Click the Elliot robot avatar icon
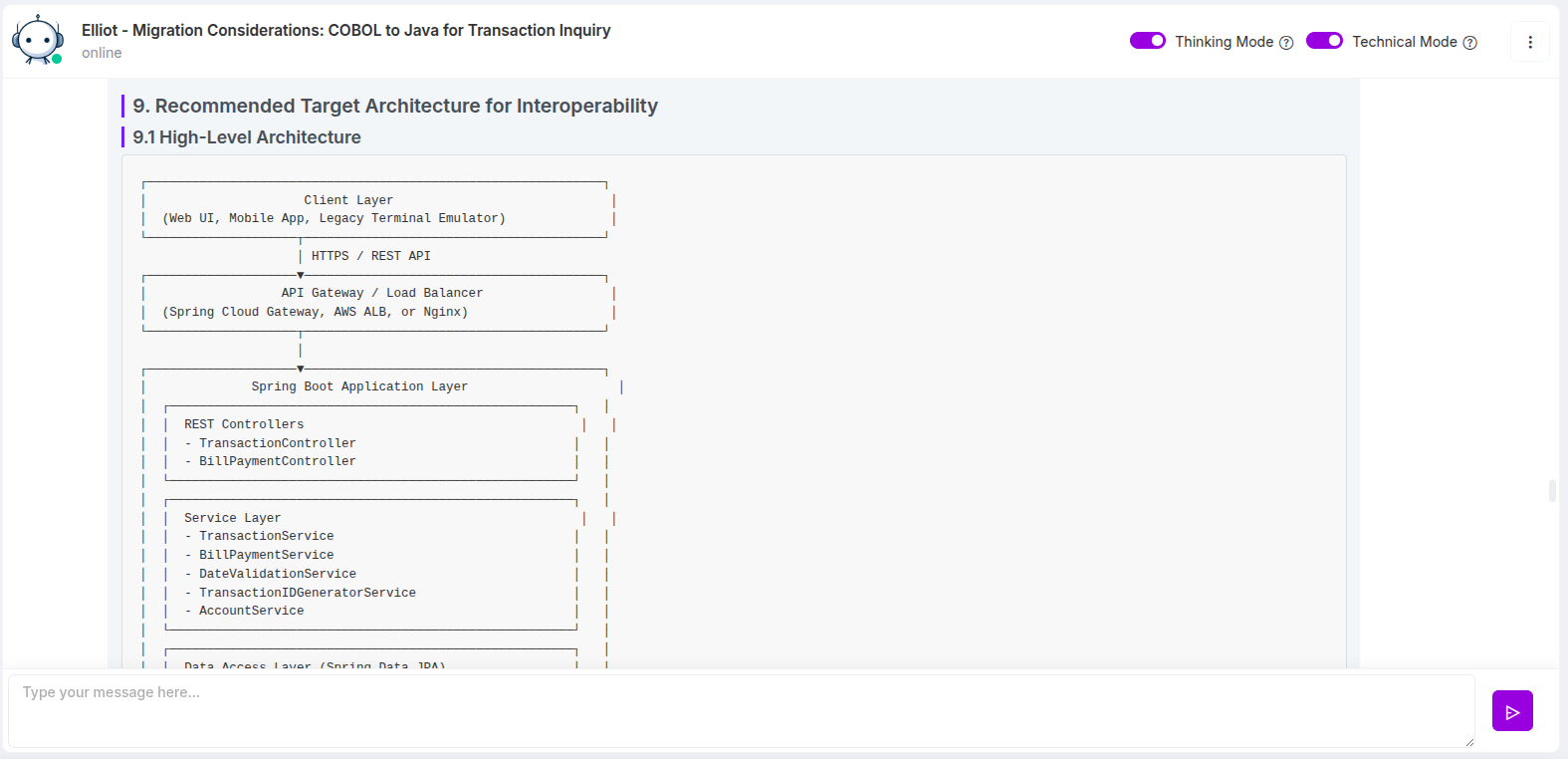The height and width of the screenshot is (759, 1568). pyautogui.click(x=38, y=41)
